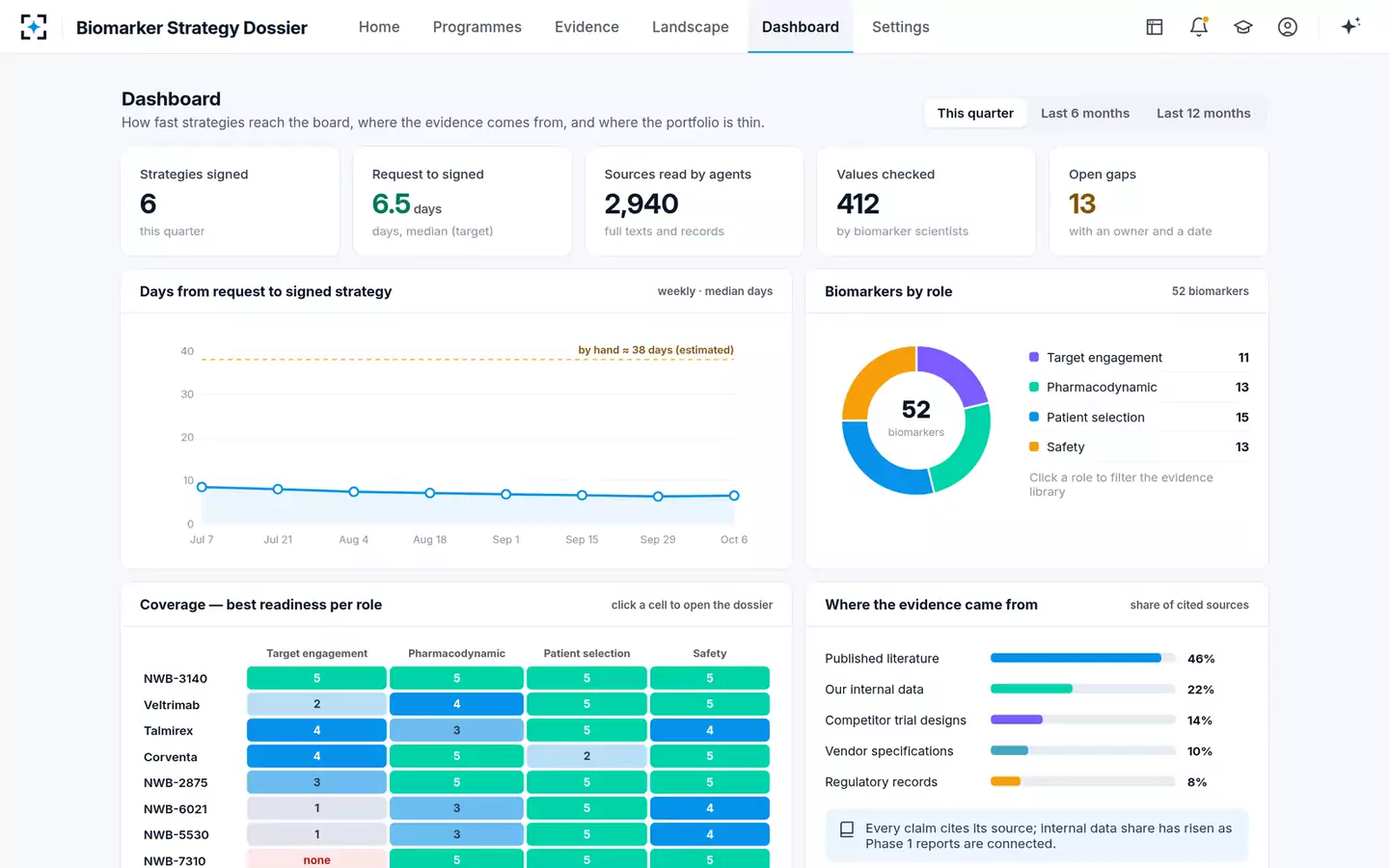1389x868 pixels.
Task: Click the Regulatory records 8% value
Action: pyautogui.click(x=1197, y=782)
